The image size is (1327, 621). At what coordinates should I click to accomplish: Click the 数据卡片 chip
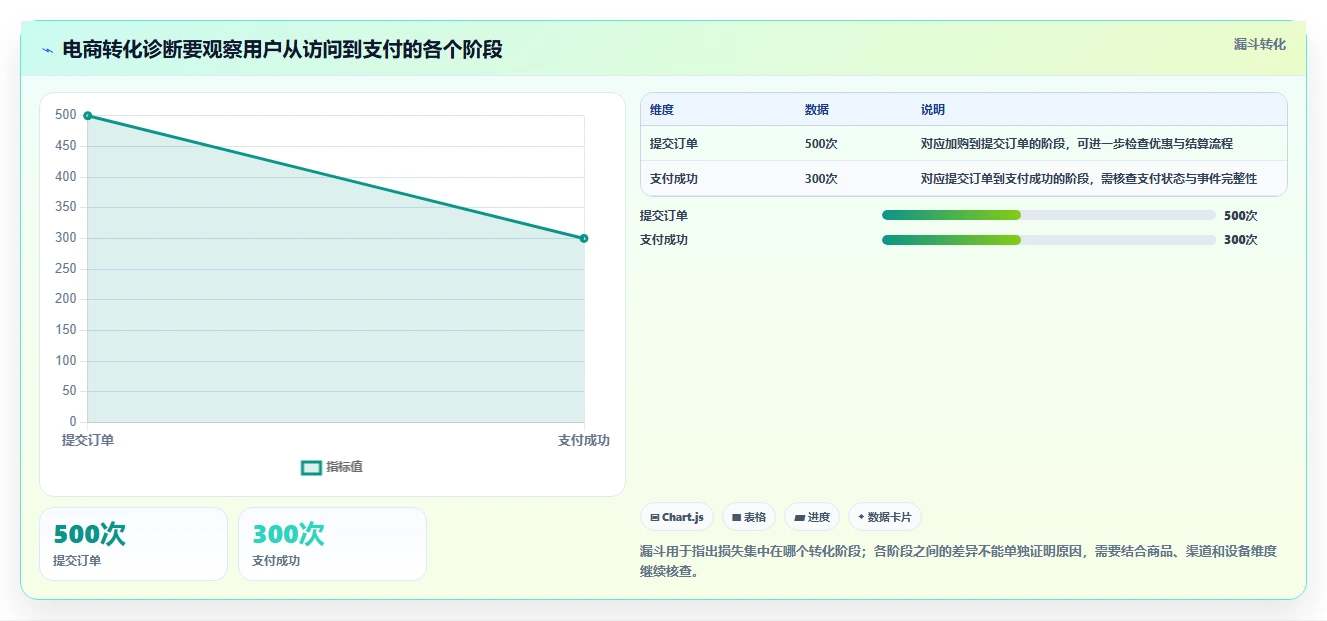(x=885, y=517)
